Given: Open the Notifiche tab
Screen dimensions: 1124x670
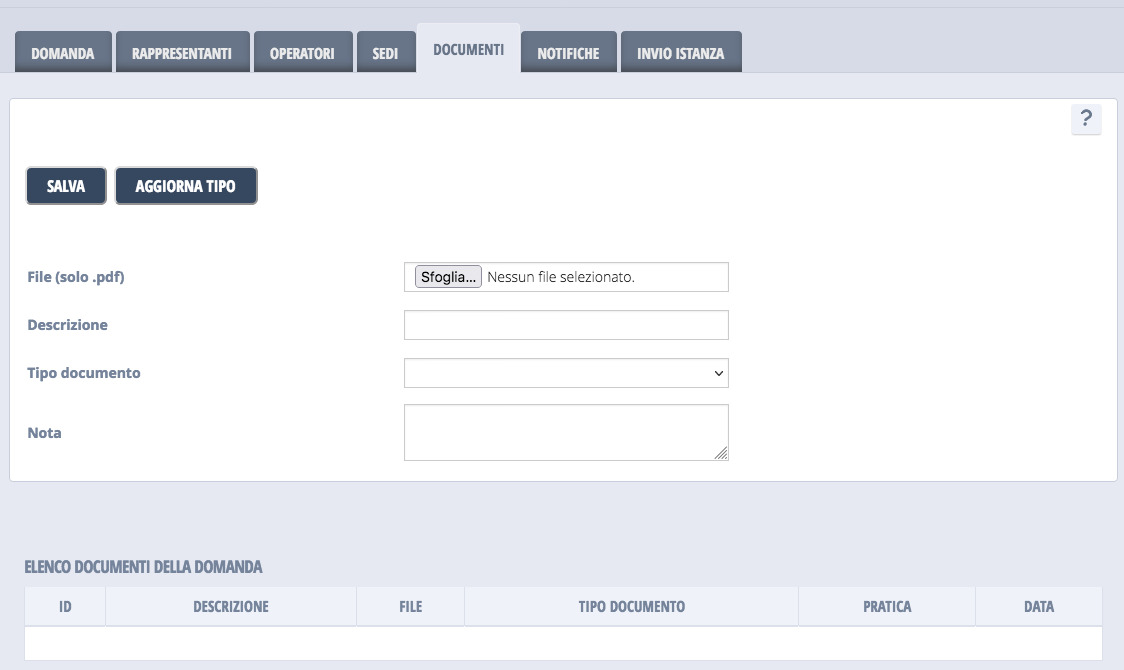Looking at the screenshot, I should 568,53.
